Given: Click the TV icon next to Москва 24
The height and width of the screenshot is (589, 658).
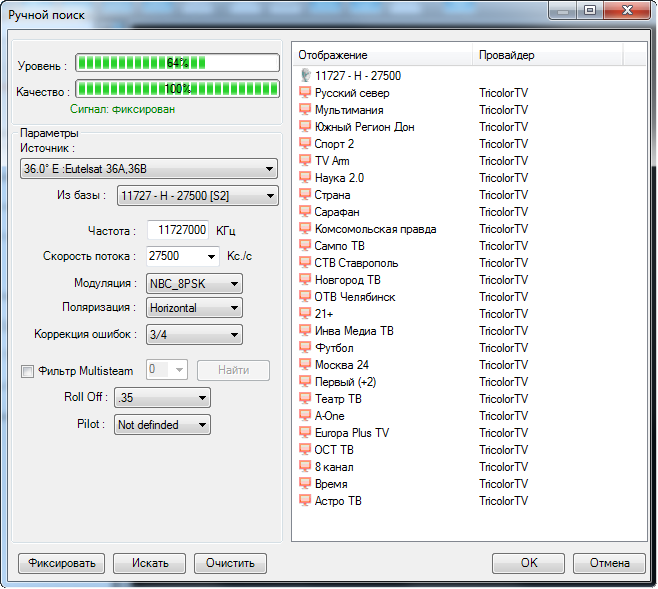Looking at the screenshot, I should point(306,365).
